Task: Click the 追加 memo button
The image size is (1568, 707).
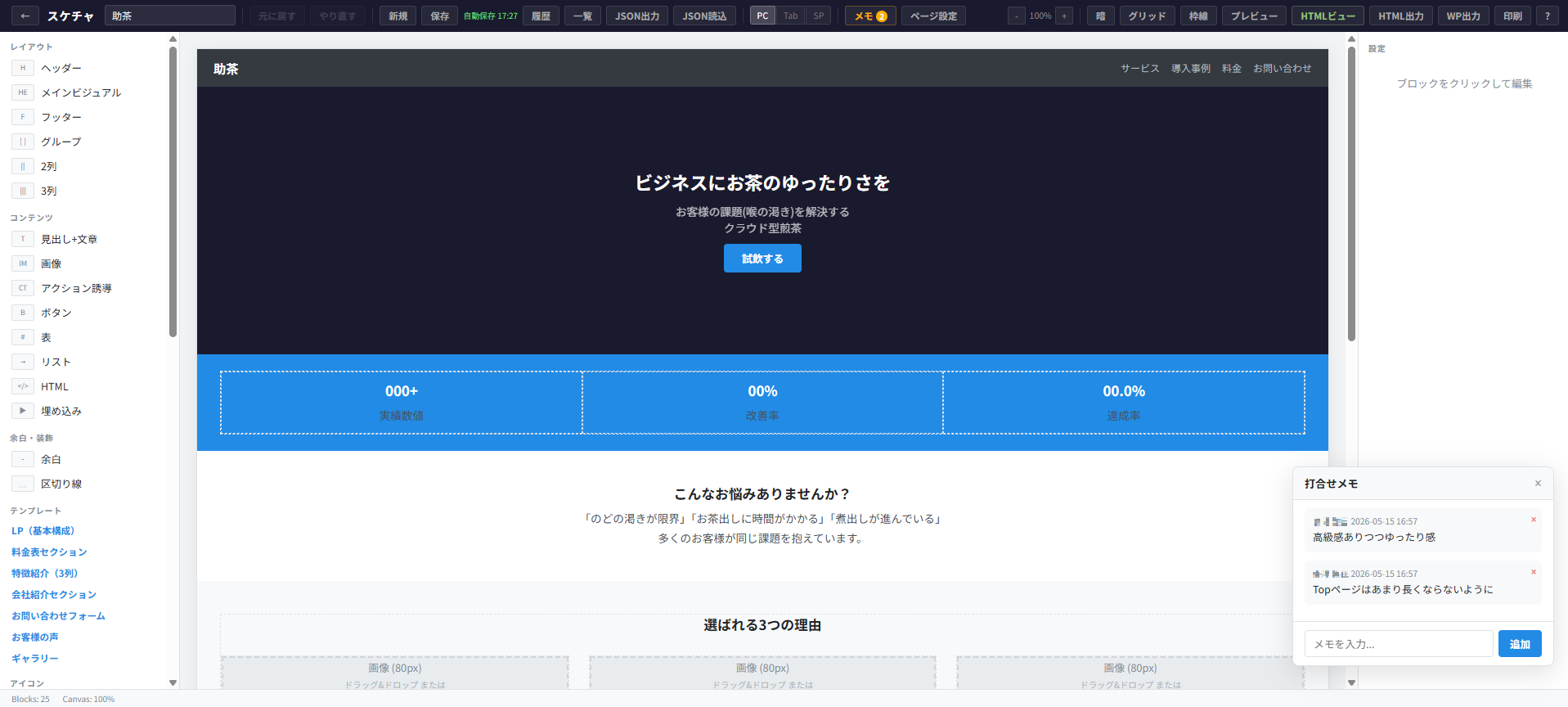Action: pos(1520,644)
